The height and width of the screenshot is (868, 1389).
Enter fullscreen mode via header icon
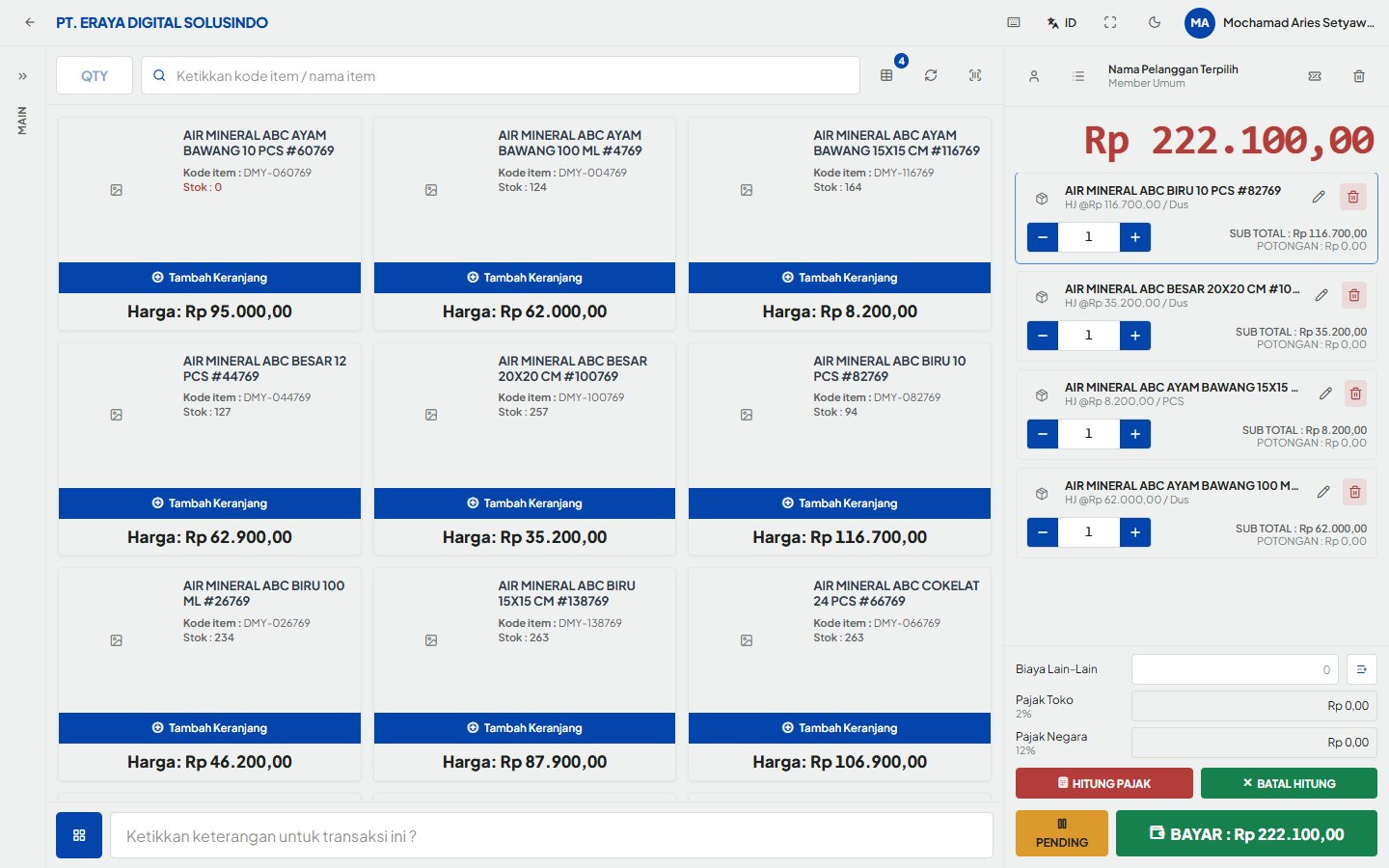click(1110, 22)
